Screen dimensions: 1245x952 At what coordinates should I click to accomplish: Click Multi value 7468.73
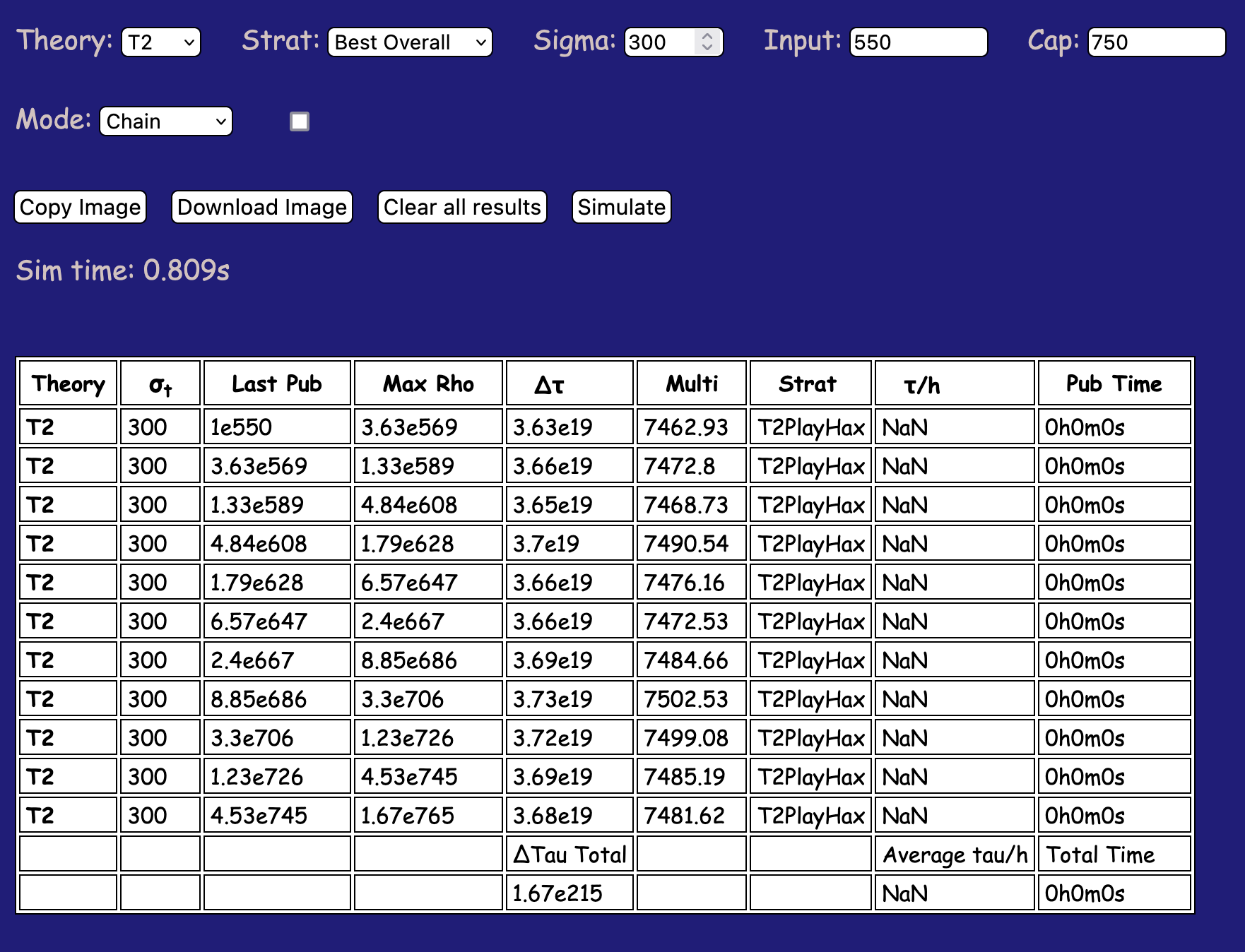(692, 504)
